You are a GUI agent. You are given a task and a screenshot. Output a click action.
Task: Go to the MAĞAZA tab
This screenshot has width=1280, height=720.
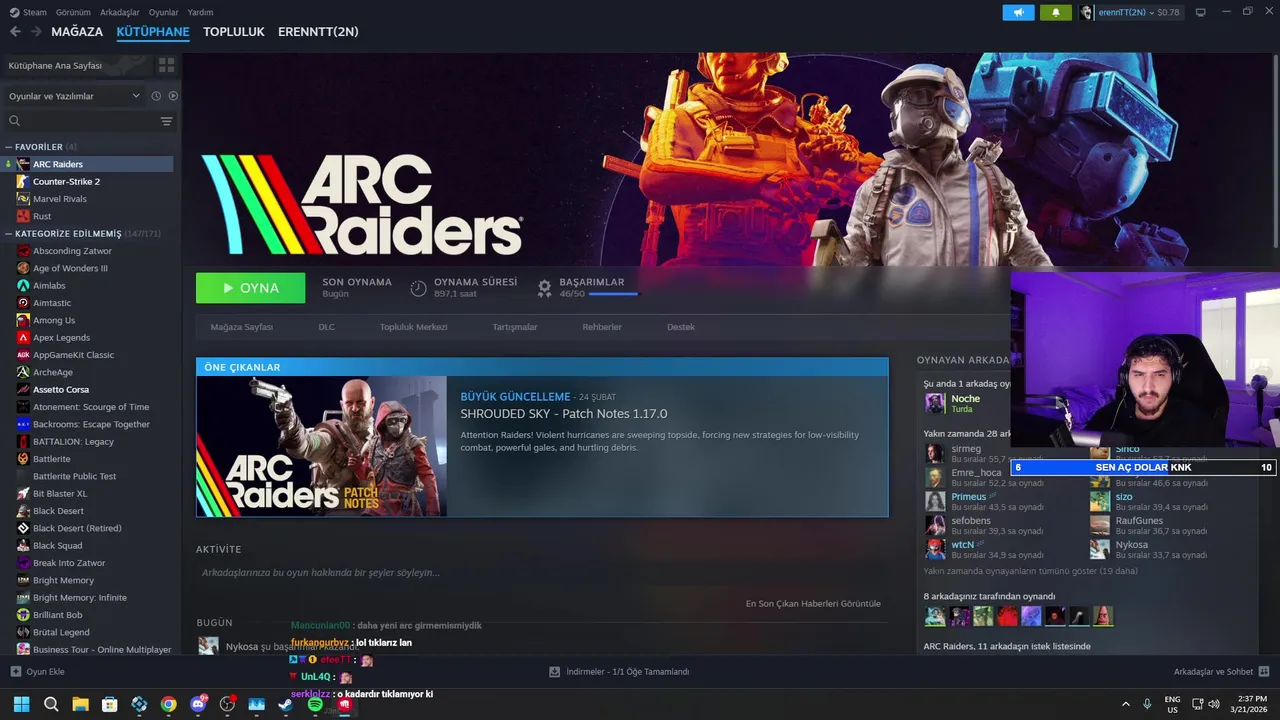[77, 32]
